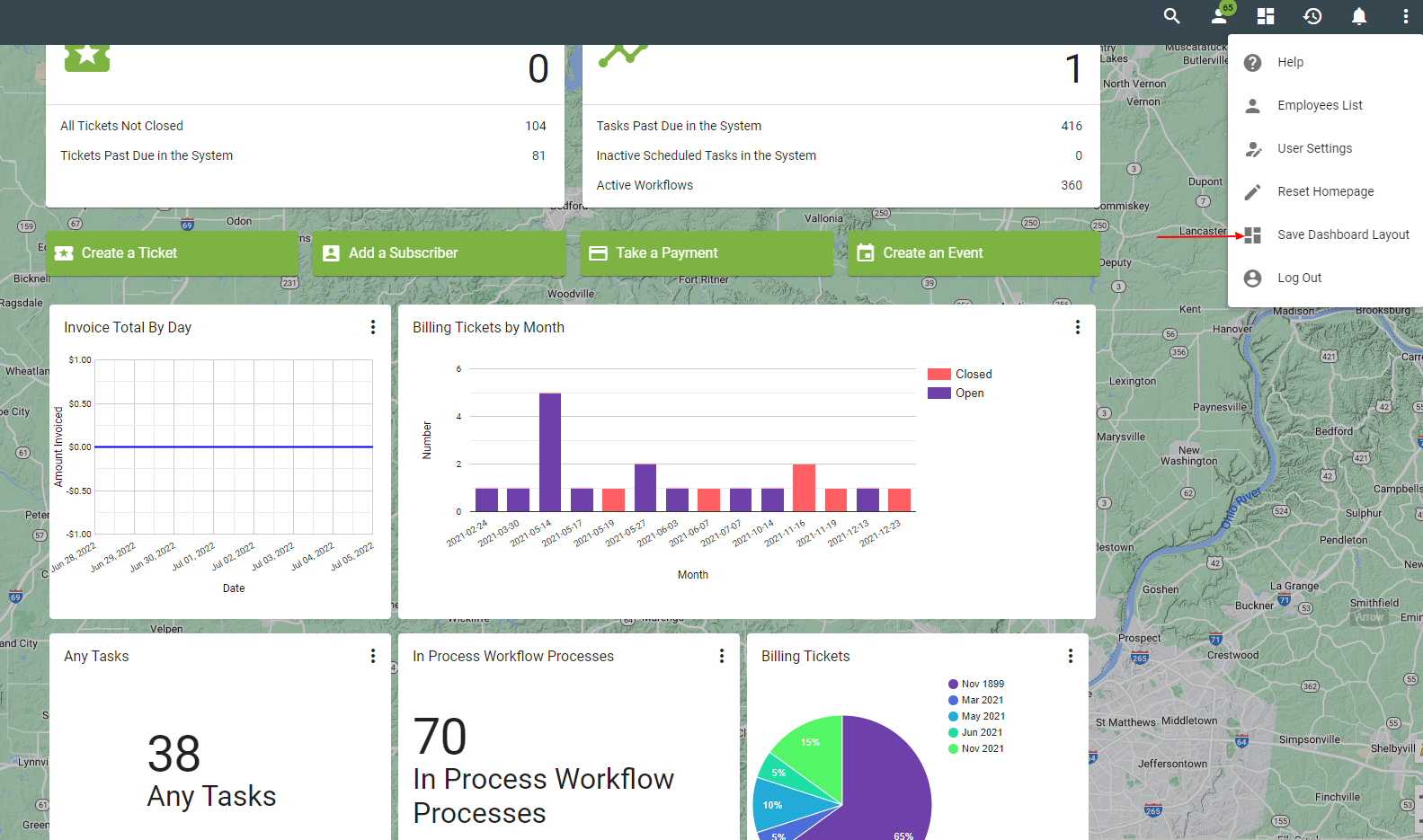Click the calendar icon on Create an Event

click(865, 252)
